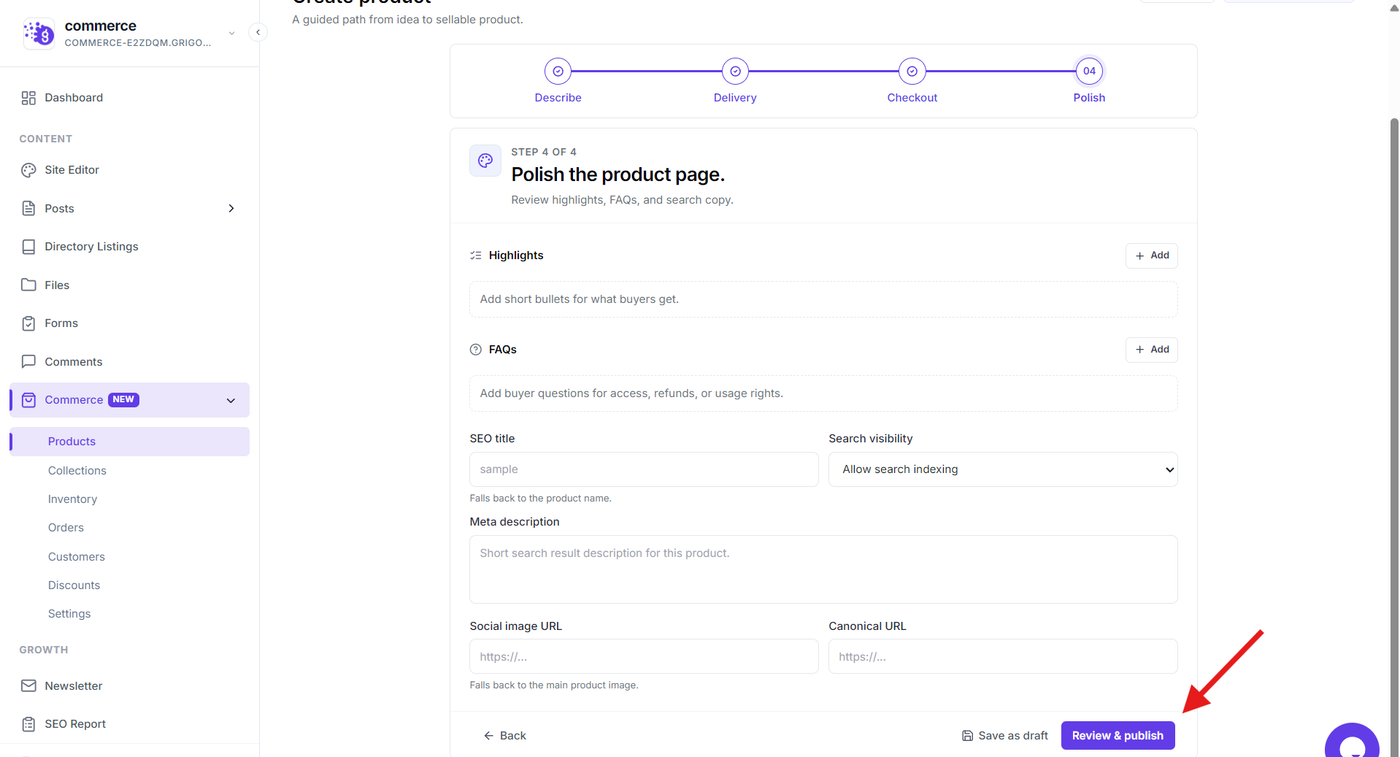Click the Forms clipboard icon
Viewport: 1400px width, 757px height.
point(28,323)
